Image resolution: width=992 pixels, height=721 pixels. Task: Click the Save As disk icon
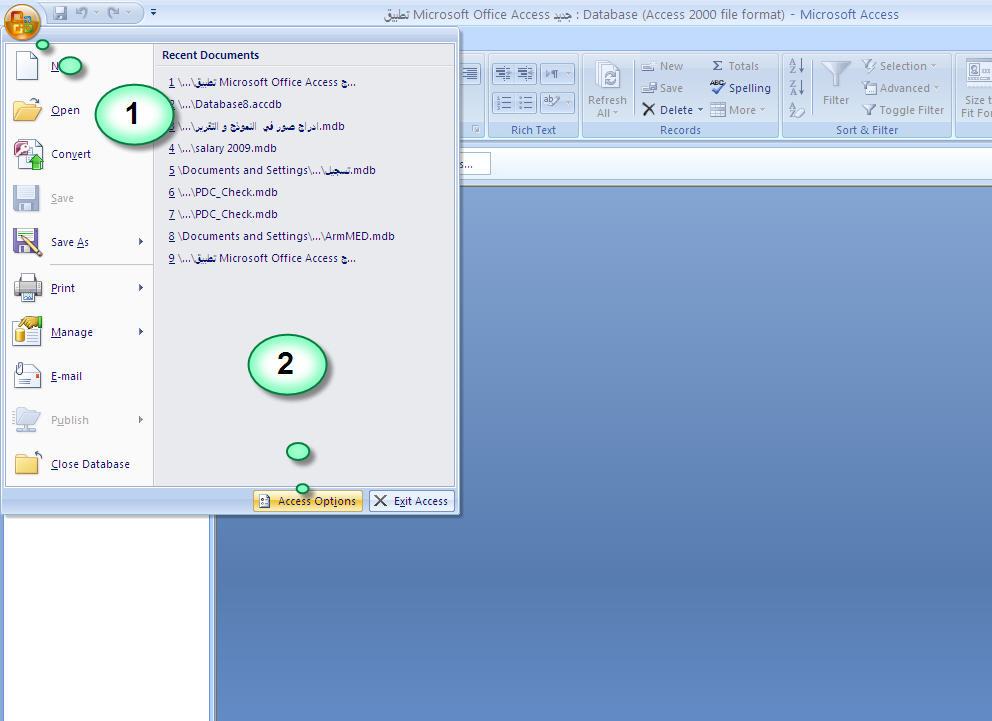(27, 242)
